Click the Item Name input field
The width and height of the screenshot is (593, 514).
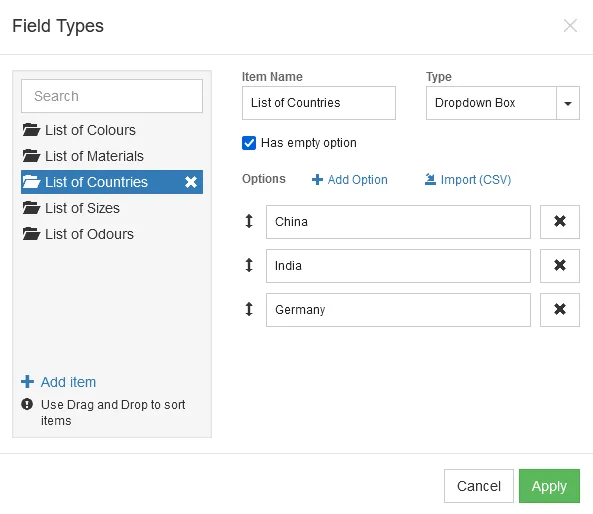click(x=319, y=103)
